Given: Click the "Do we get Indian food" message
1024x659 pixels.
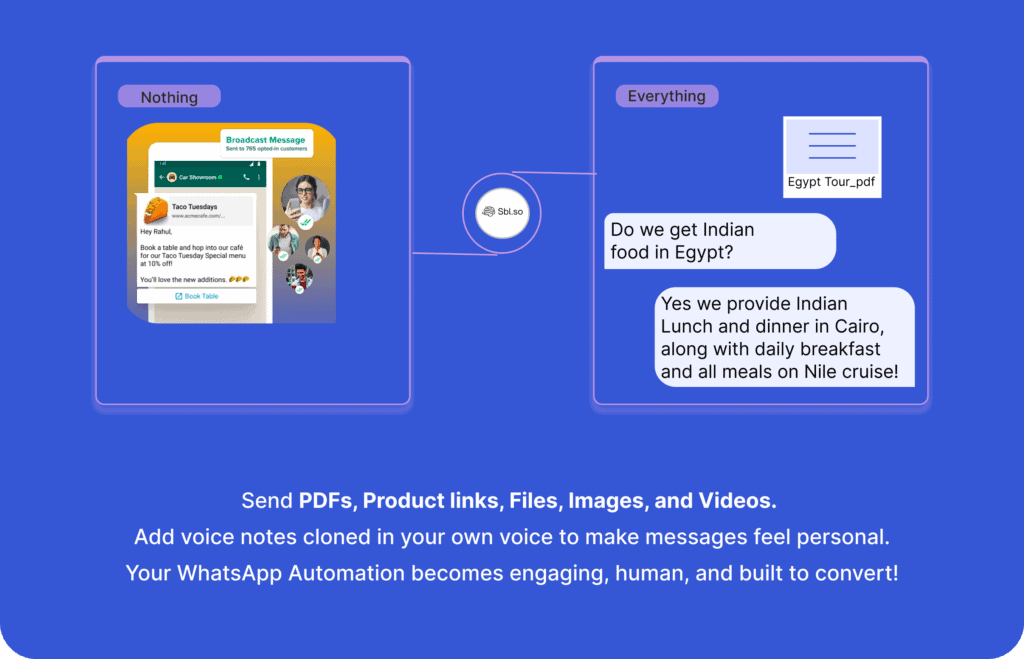Looking at the screenshot, I should [718, 241].
